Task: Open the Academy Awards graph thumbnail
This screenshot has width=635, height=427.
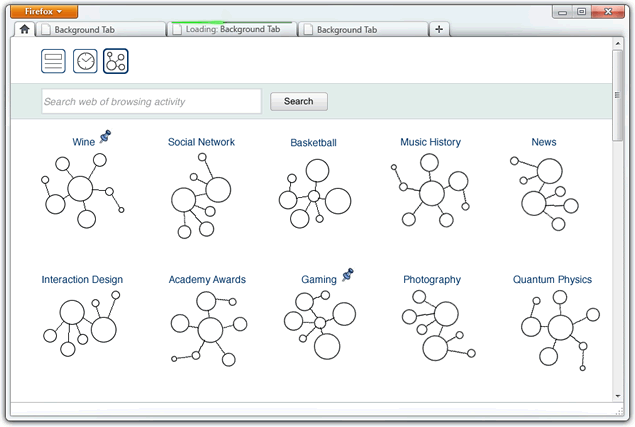Action: pos(207,327)
